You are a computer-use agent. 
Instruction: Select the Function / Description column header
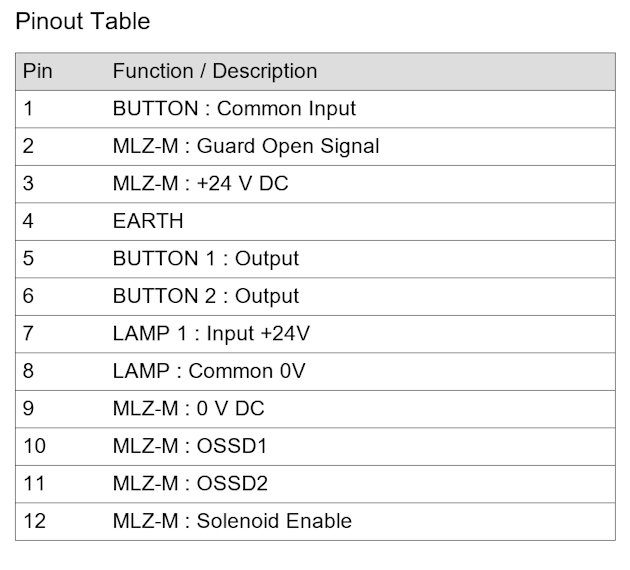(x=215, y=71)
